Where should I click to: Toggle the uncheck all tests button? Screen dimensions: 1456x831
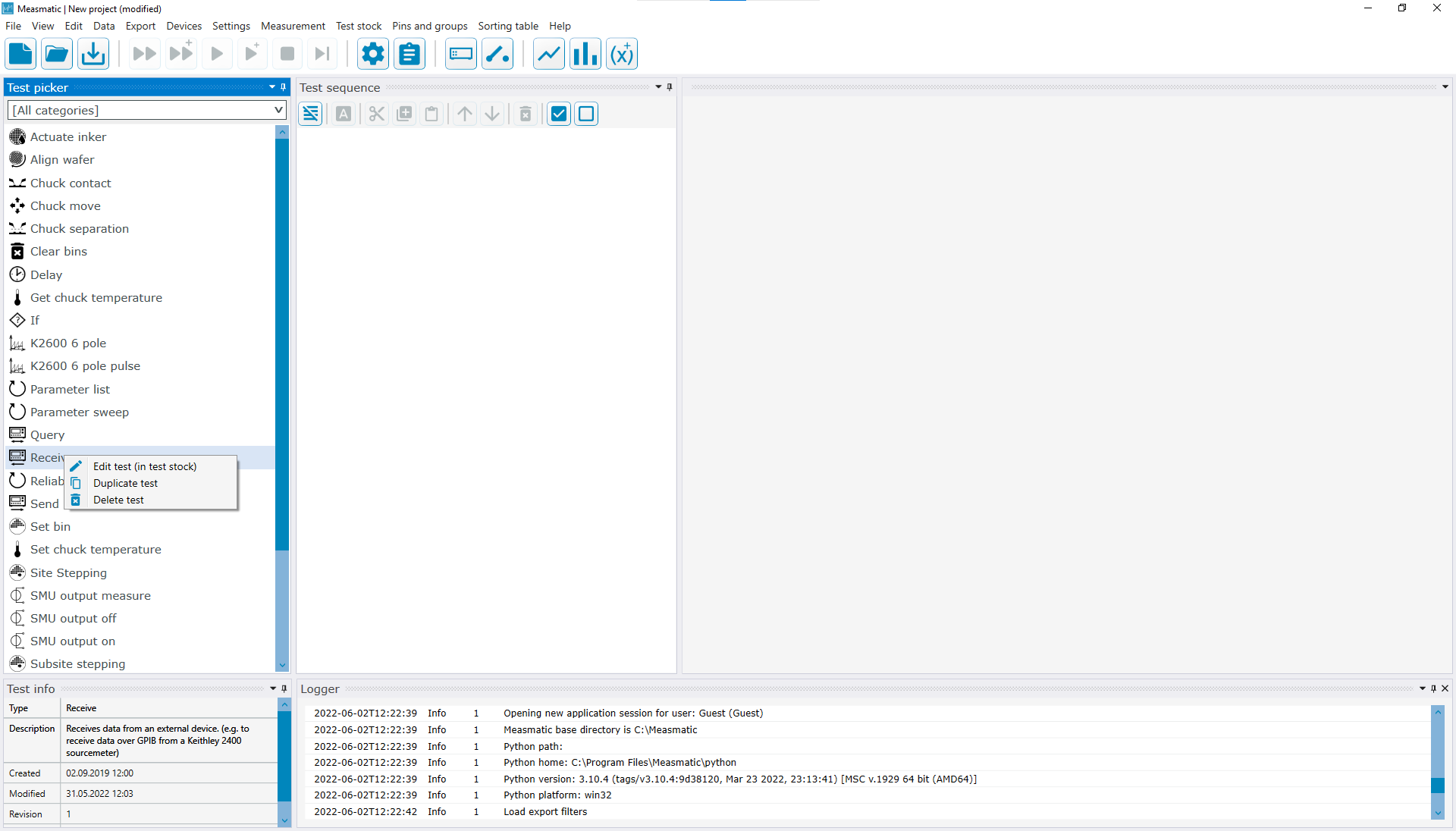point(586,114)
